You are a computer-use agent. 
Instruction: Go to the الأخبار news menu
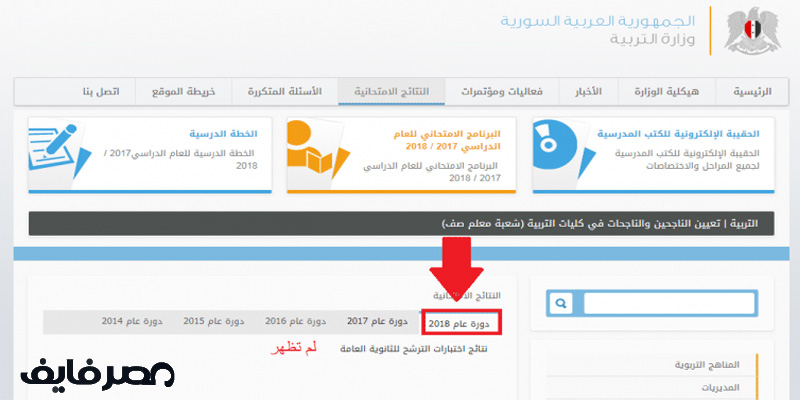pyautogui.click(x=591, y=92)
